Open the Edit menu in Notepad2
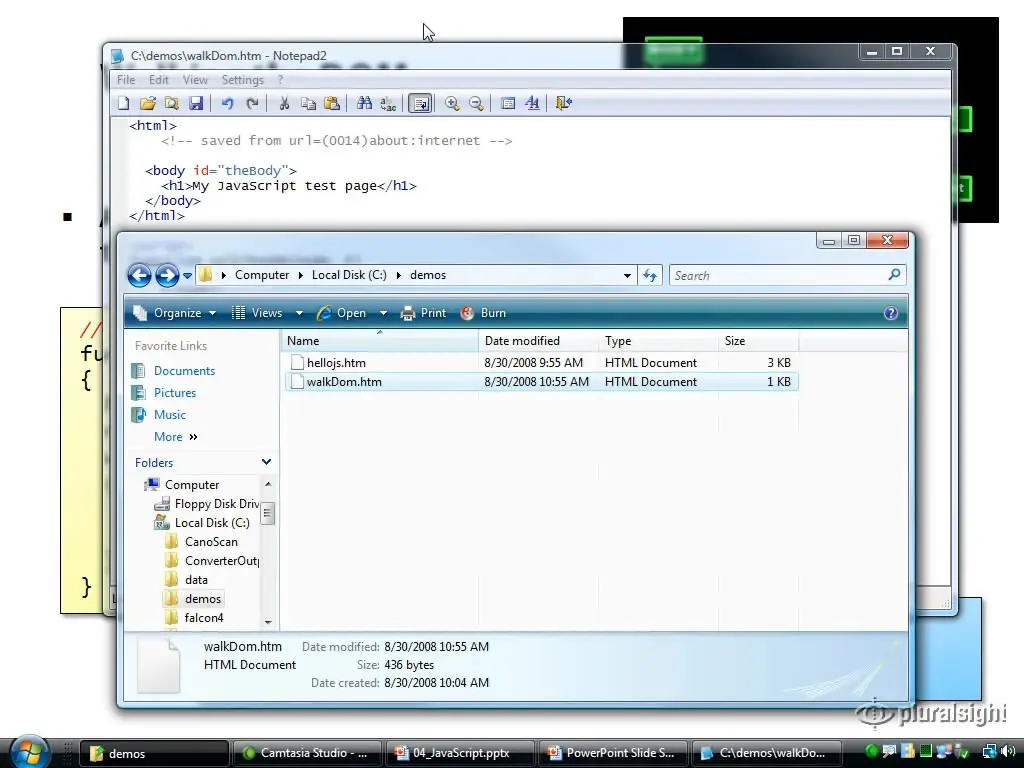 click(159, 80)
